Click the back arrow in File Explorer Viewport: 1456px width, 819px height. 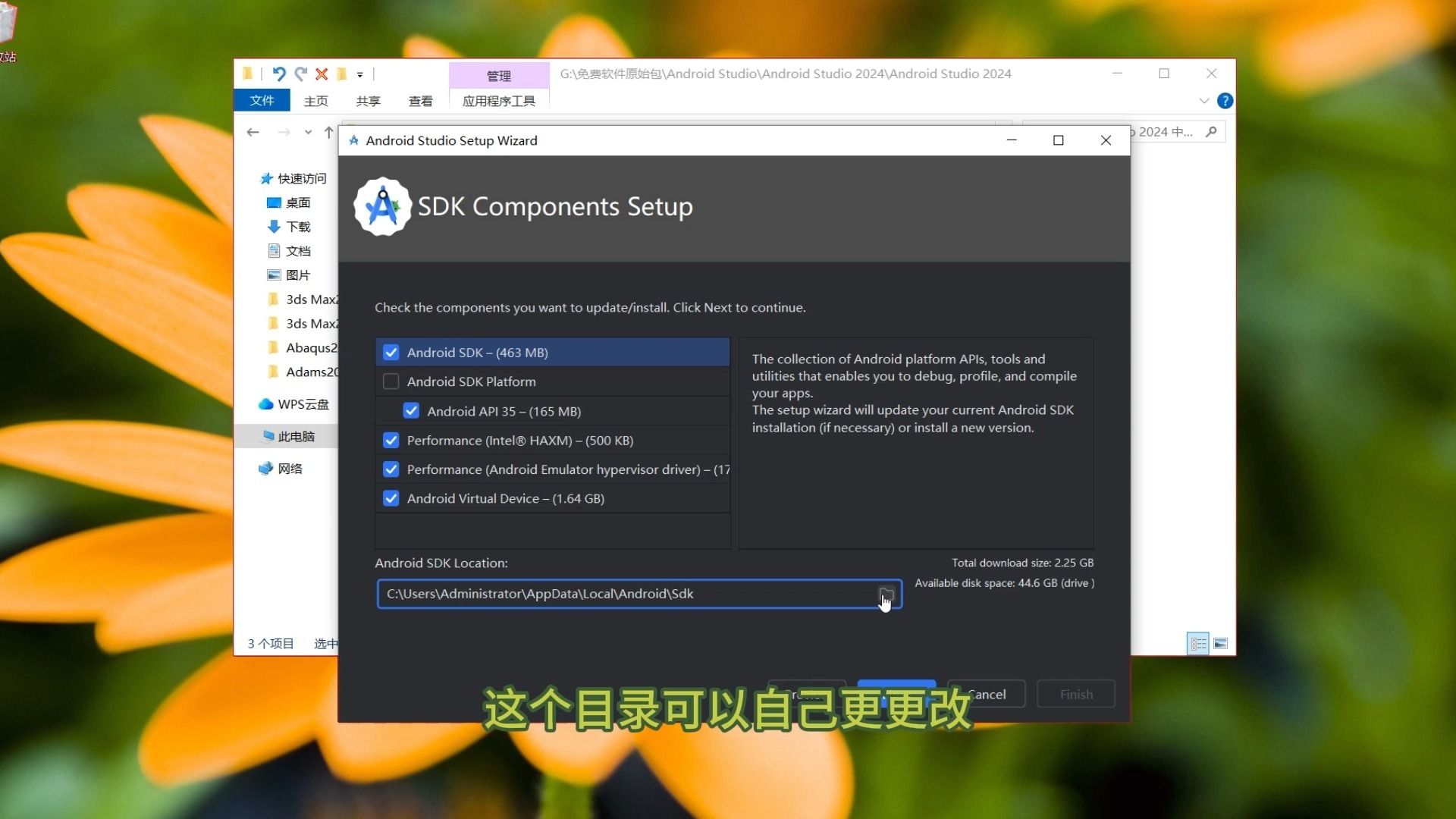pos(253,132)
